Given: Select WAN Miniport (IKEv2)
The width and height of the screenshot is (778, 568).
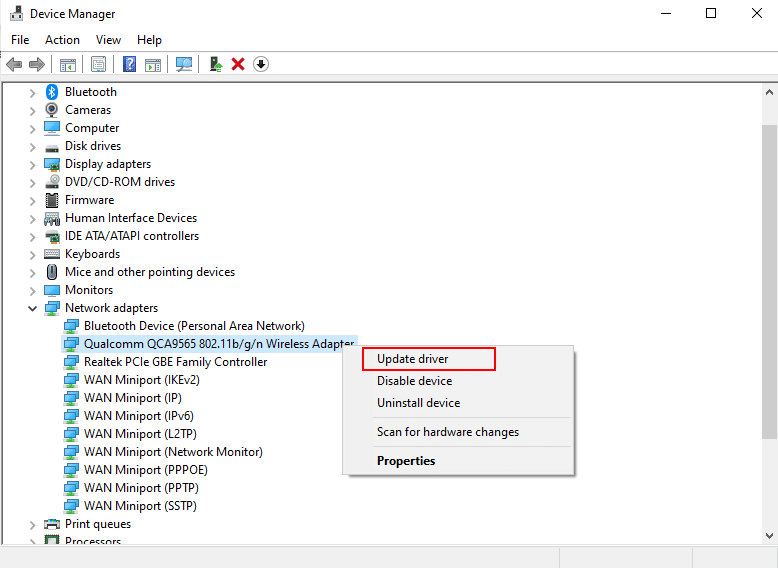Looking at the screenshot, I should (141, 380).
